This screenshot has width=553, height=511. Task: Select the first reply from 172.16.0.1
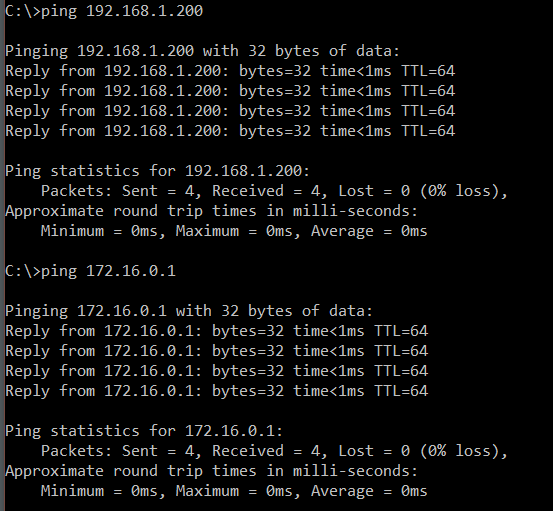coord(217,331)
